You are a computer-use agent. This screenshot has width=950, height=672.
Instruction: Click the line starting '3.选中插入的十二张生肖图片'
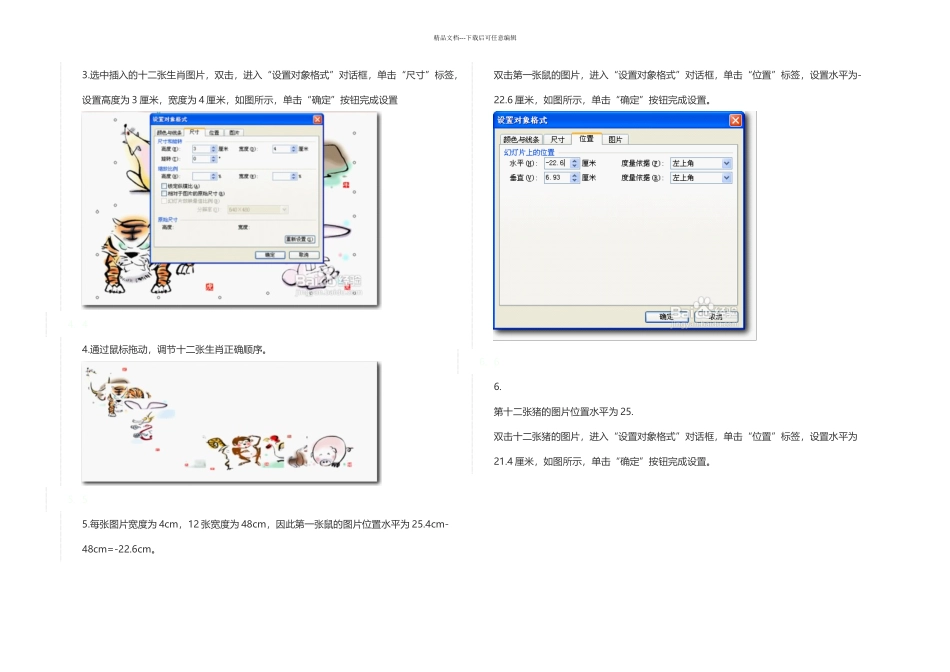(x=270, y=75)
